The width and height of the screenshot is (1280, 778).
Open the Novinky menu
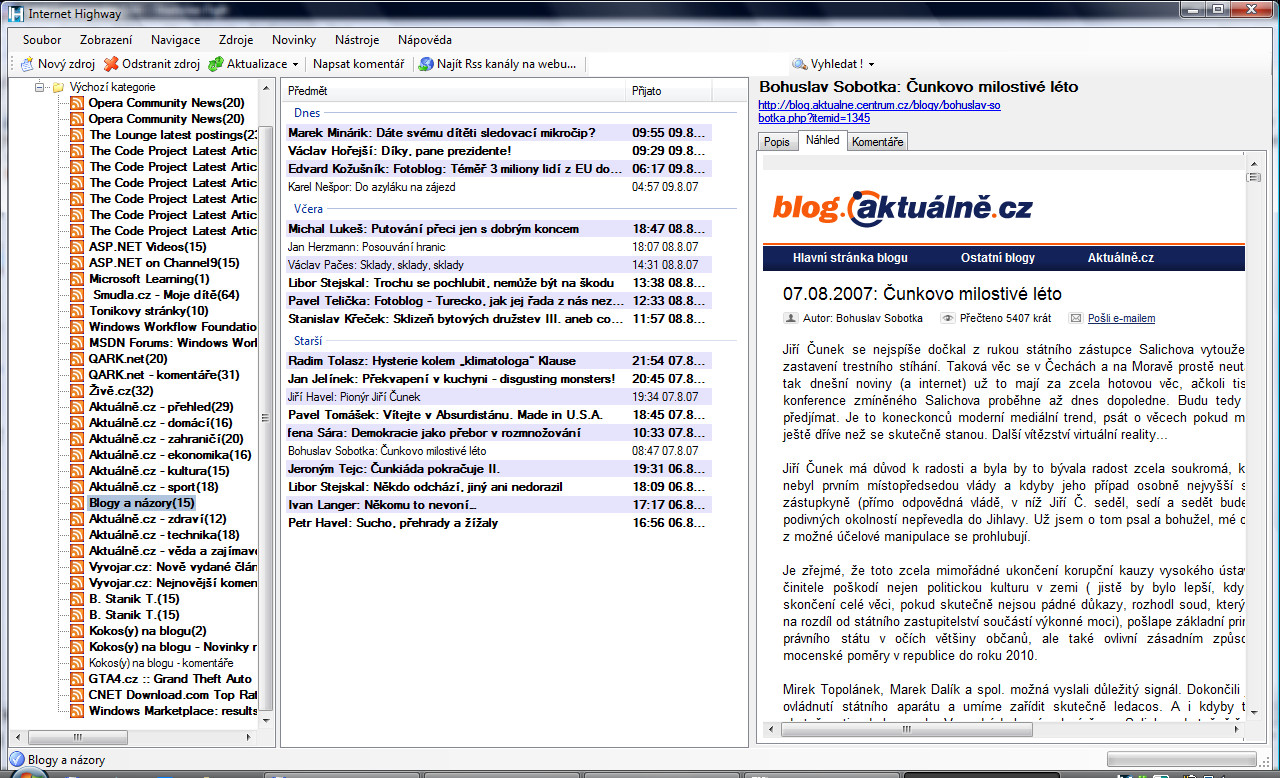pyautogui.click(x=294, y=40)
